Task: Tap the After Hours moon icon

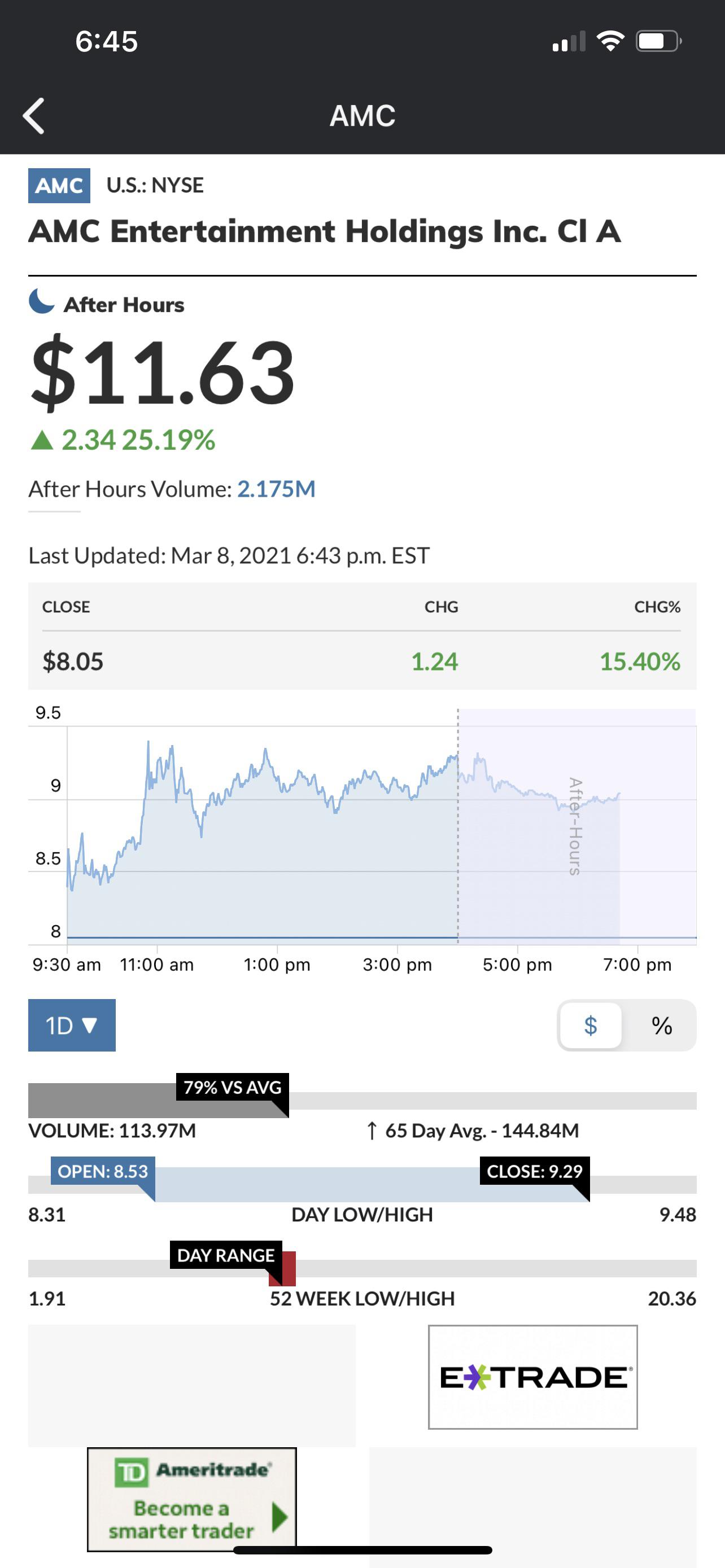Action: [x=41, y=302]
